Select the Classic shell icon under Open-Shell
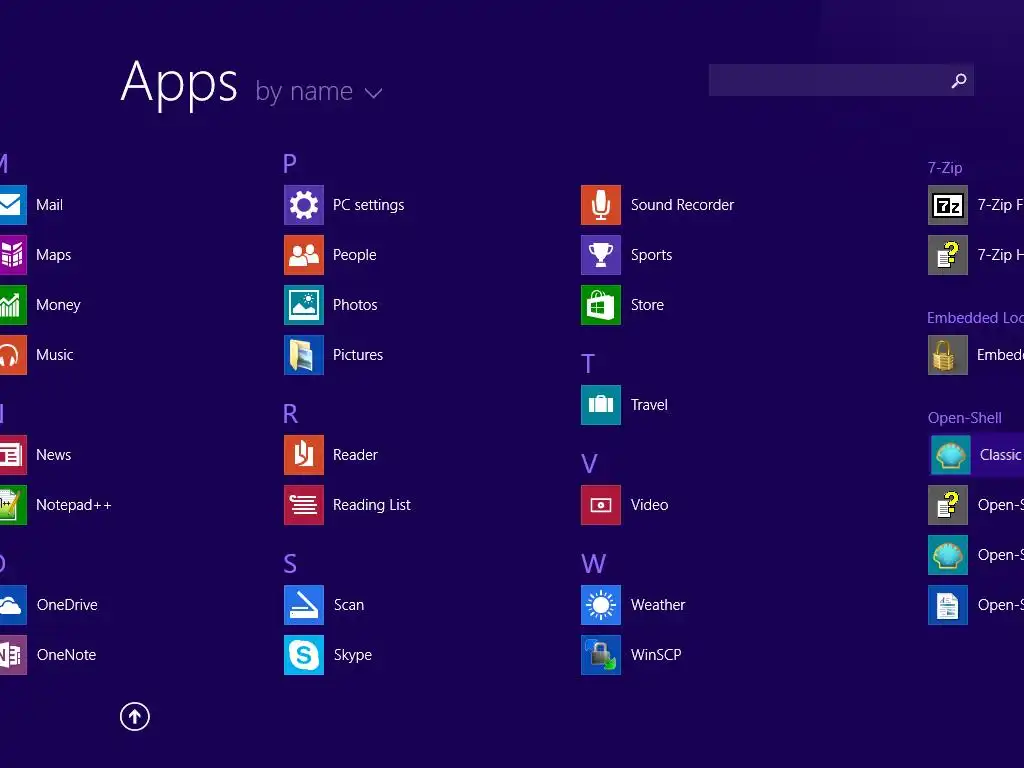The height and width of the screenshot is (768, 1024). click(950, 455)
